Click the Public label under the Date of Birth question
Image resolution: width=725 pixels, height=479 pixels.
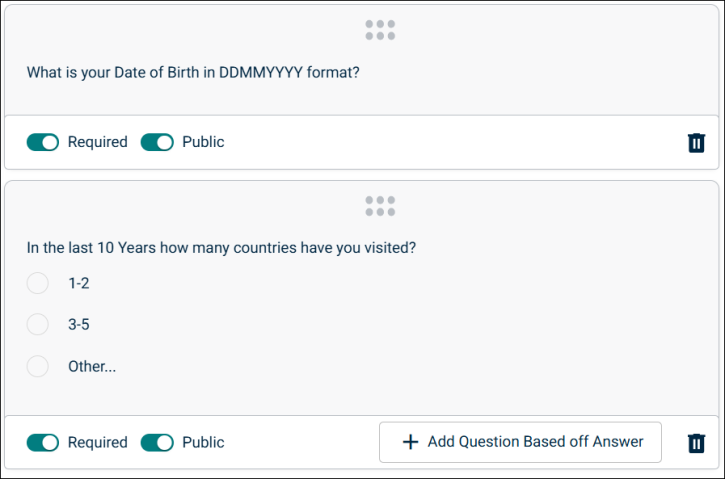pos(203,142)
